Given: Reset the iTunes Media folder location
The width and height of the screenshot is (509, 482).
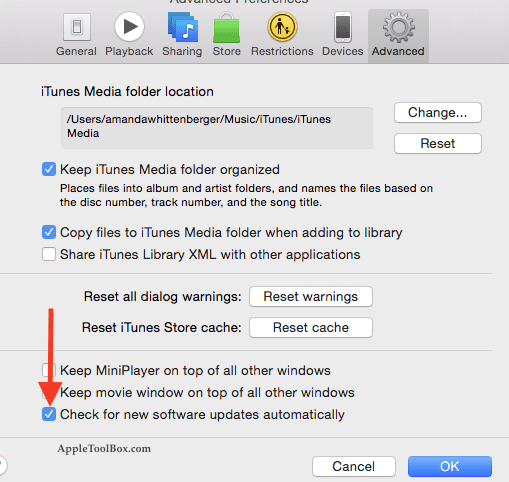Looking at the screenshot, I should [x=438, y=144].
